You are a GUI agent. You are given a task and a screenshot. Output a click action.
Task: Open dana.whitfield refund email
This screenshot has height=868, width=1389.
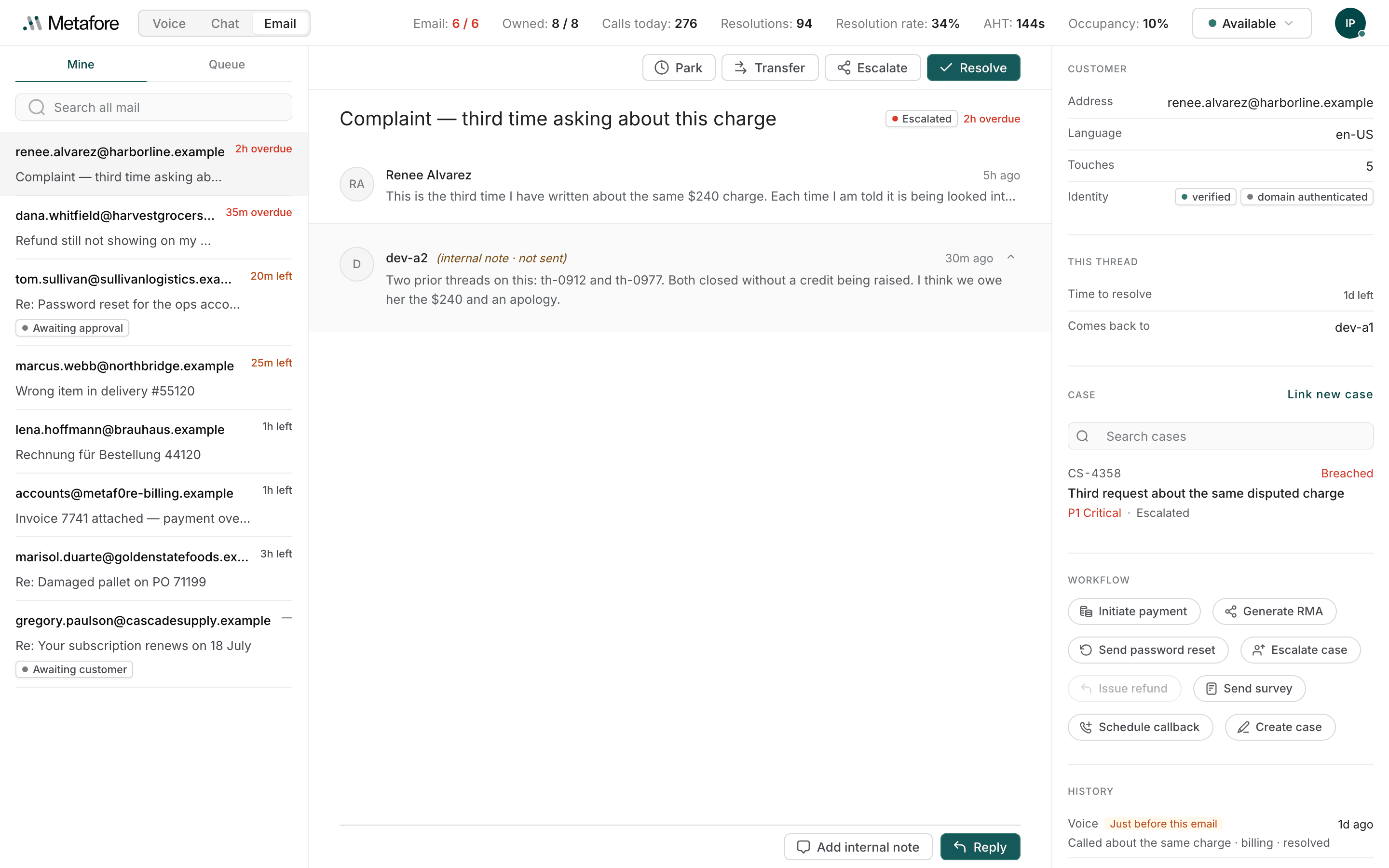(154, 228)
